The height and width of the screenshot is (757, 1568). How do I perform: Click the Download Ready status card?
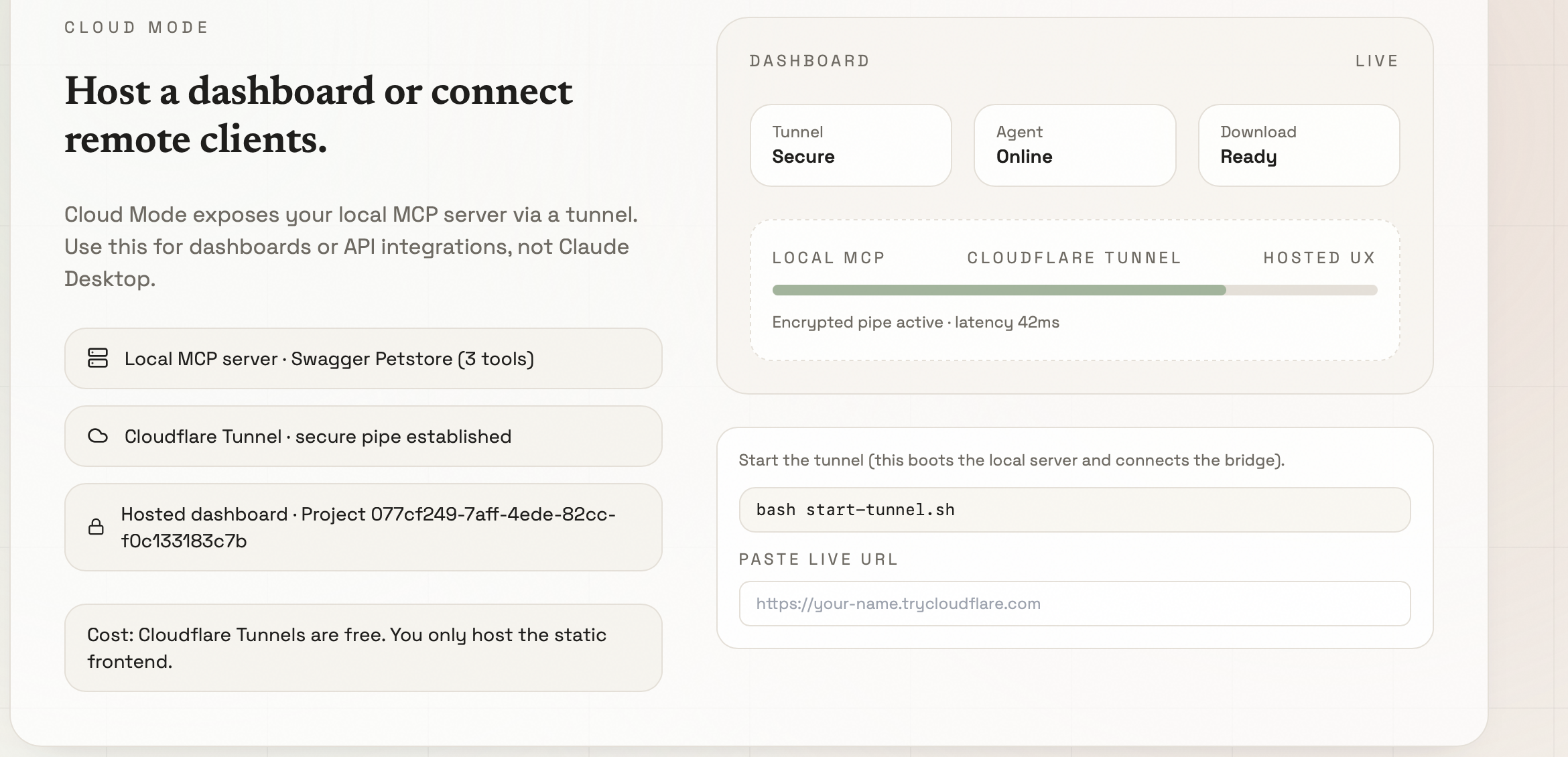[x=1298, y=145]
